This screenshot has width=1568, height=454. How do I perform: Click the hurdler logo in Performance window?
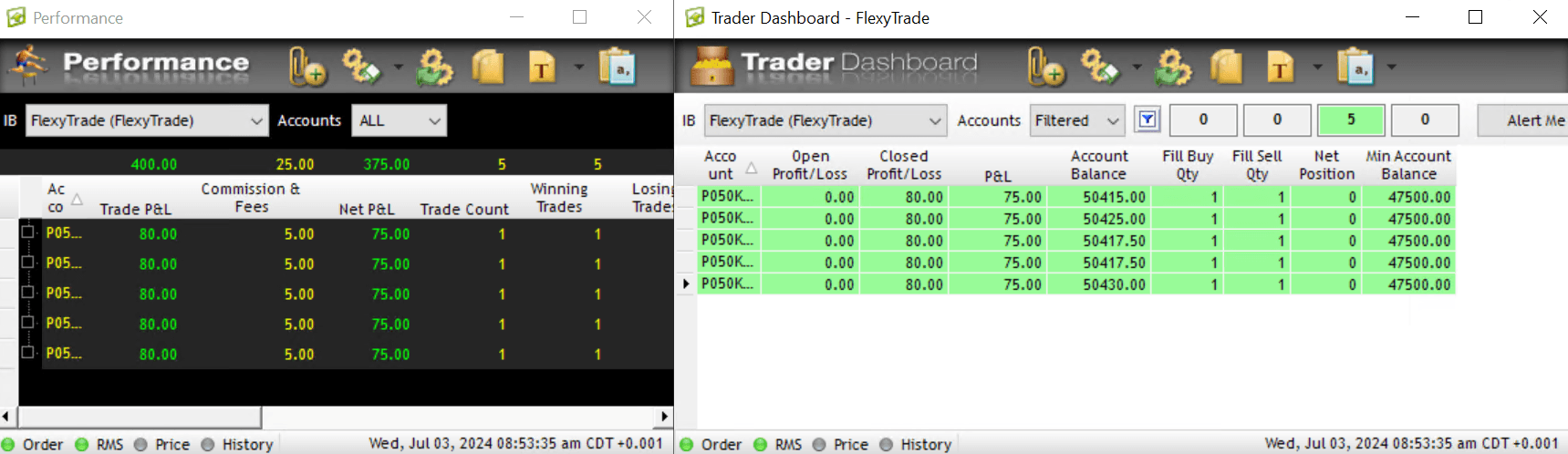(27, 66)
